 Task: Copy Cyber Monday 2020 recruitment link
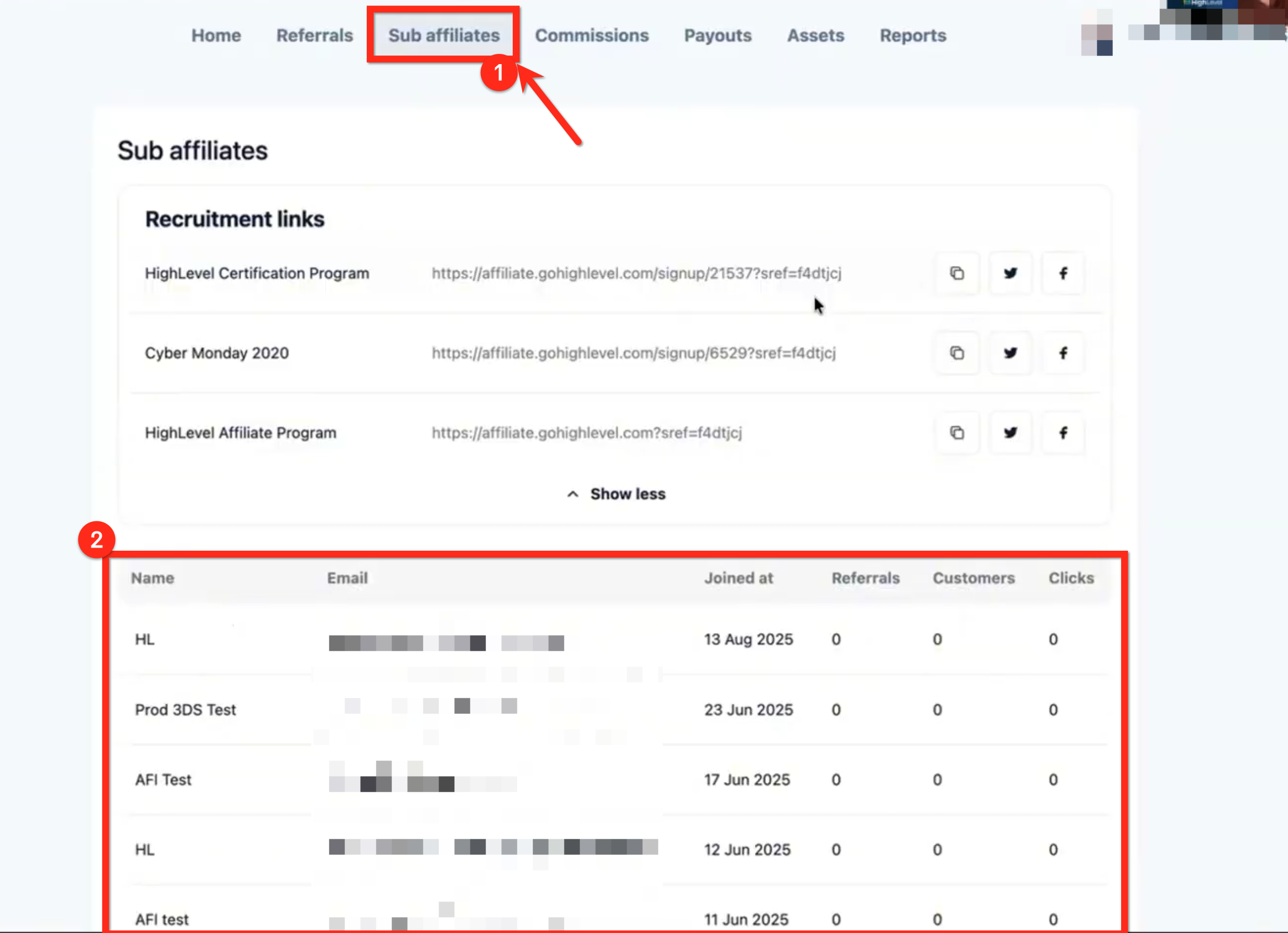957,353
